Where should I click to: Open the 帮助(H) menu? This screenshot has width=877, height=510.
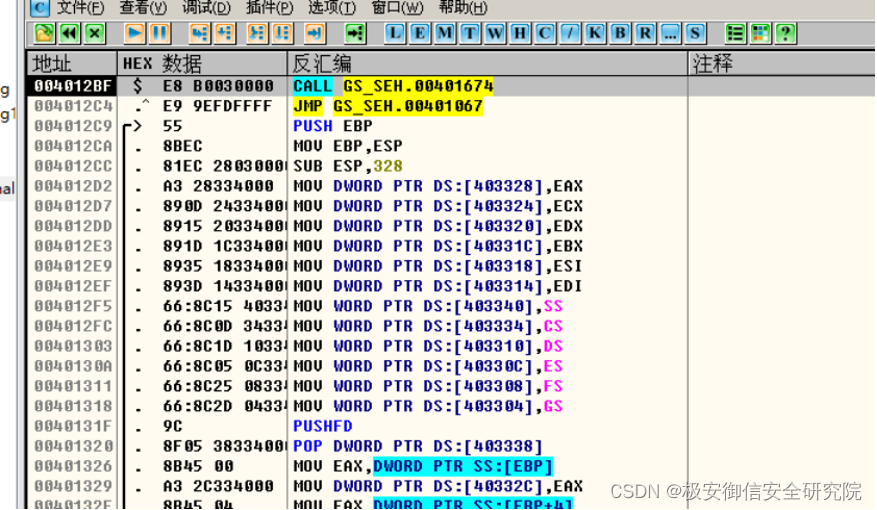click(463, 7)
